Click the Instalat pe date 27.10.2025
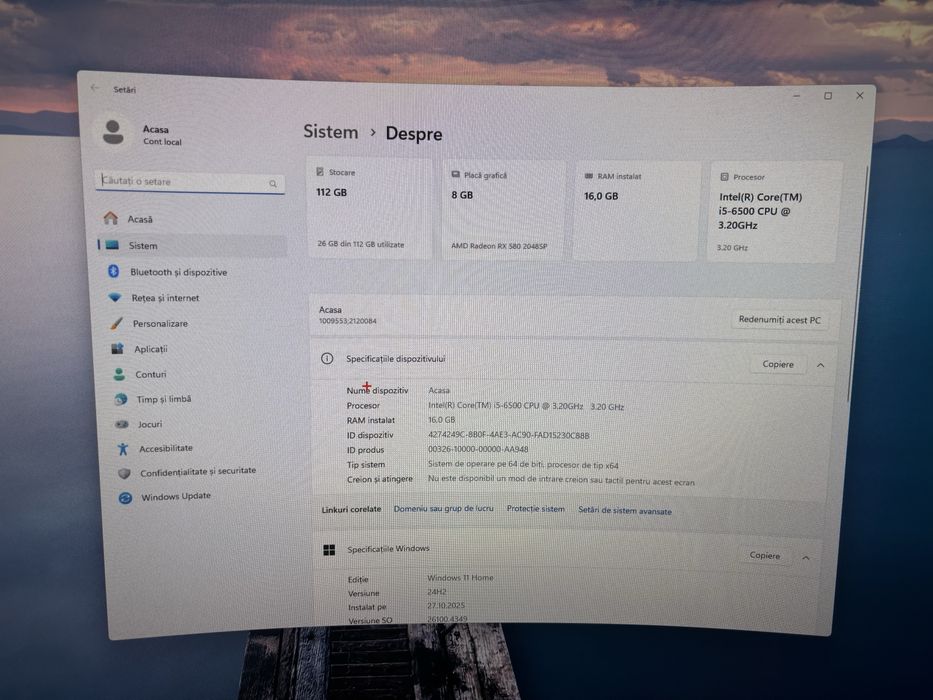 click(x=446, y=605)
